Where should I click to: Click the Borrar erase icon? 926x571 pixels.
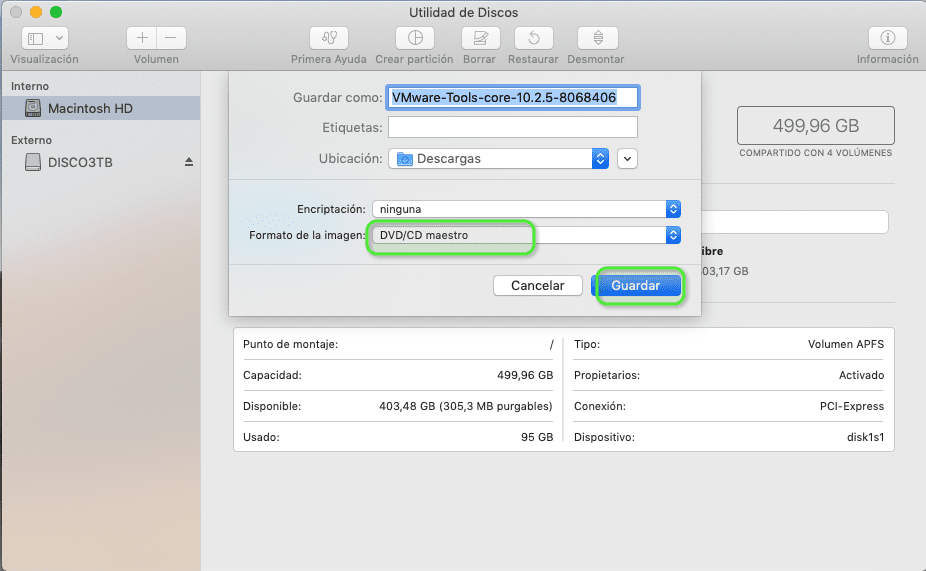[x=480, y=38]
